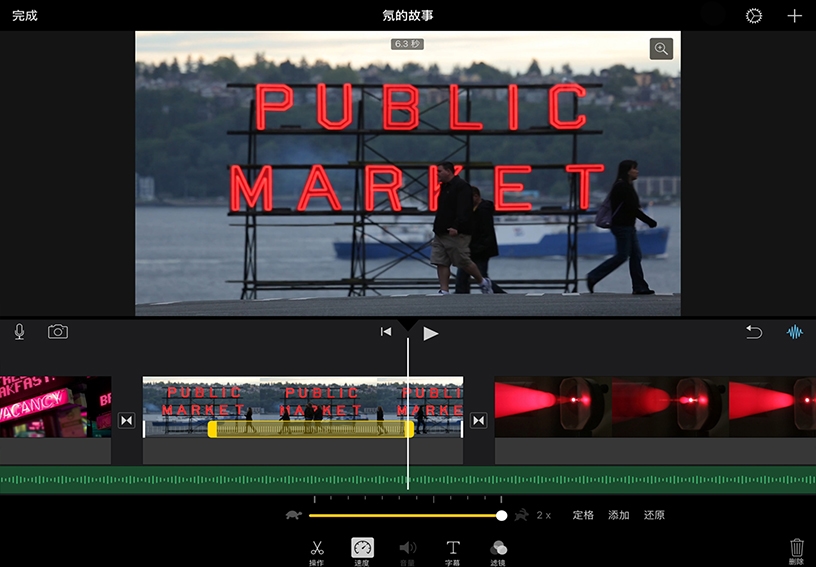Open project settings gear icon

point(754,16)
